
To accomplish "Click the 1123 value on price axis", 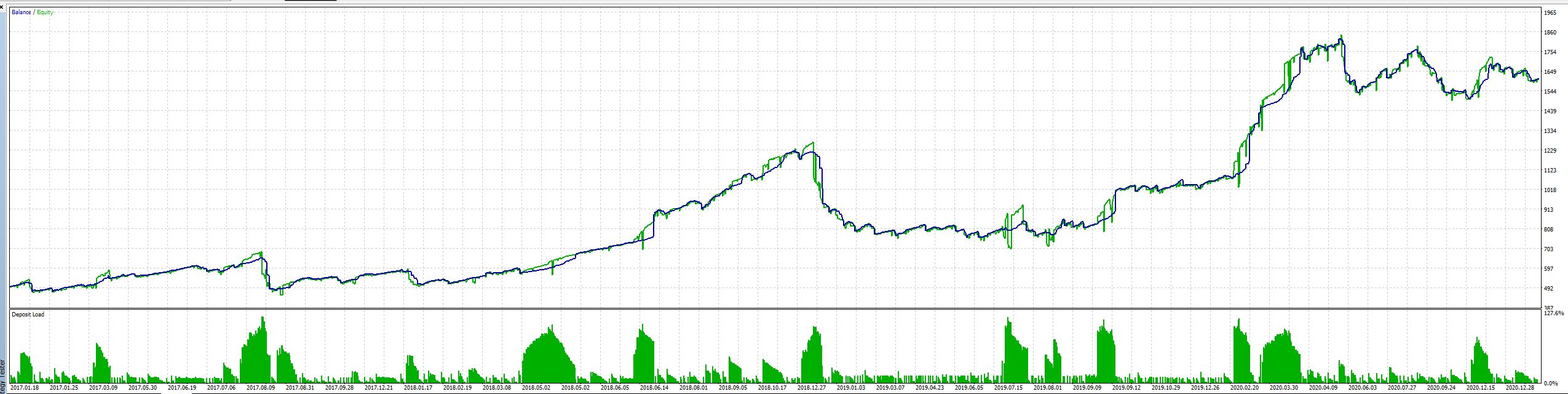I will (x=1550, y=171).
